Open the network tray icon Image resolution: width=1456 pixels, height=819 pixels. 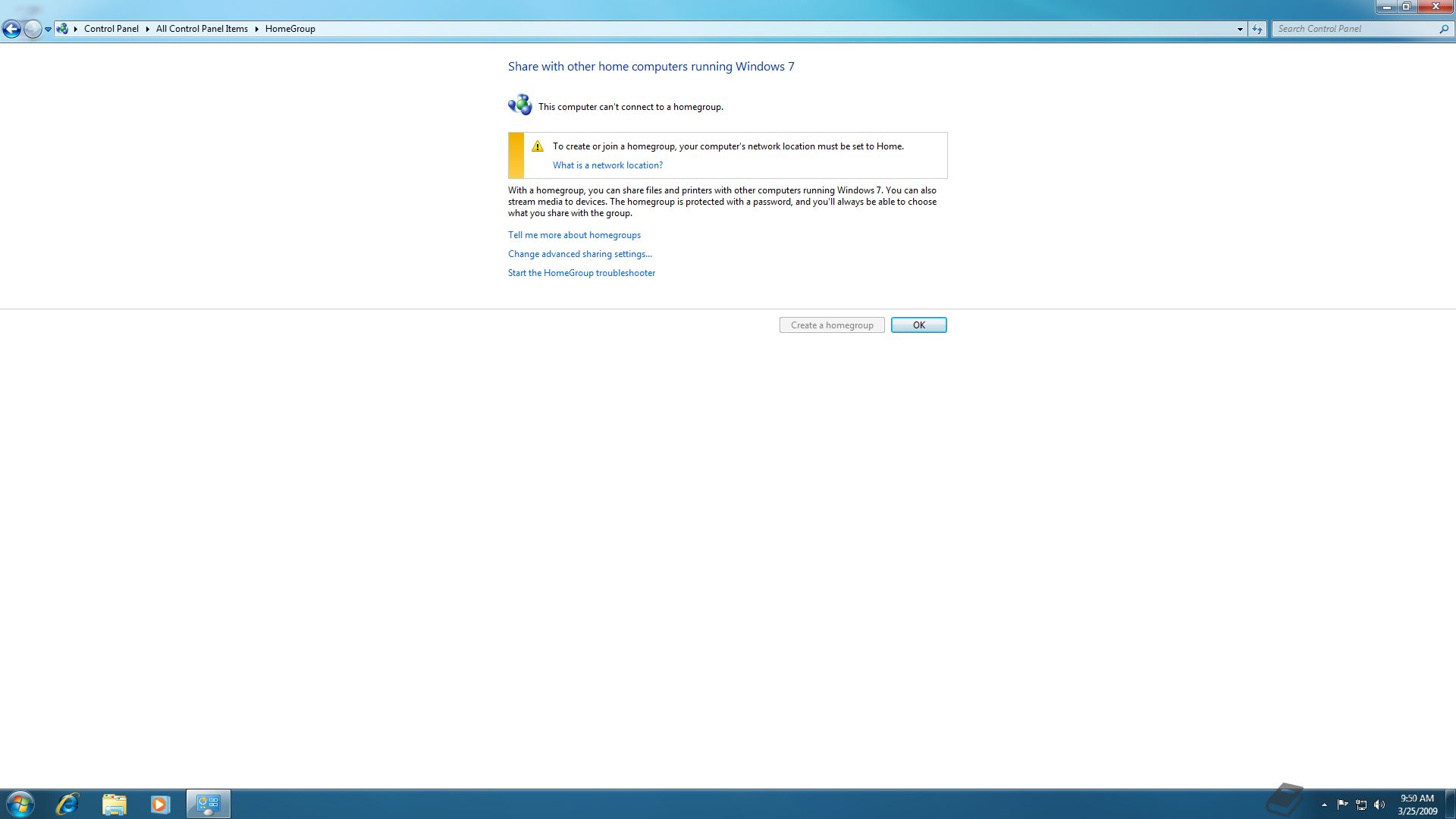coord(1361,805)
